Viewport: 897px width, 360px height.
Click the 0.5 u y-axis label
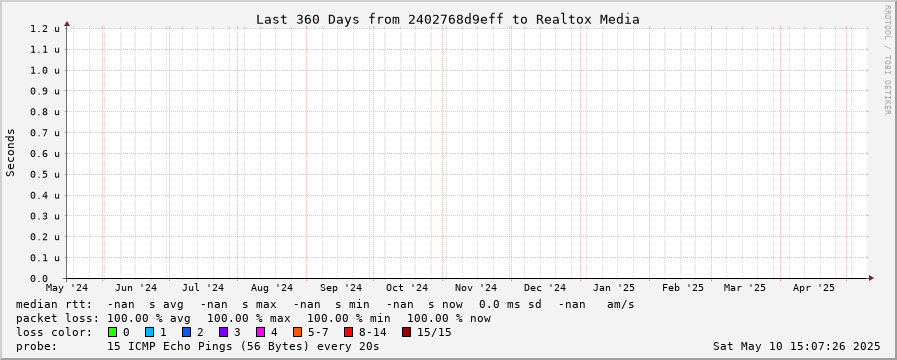click(x=45, y=175)
